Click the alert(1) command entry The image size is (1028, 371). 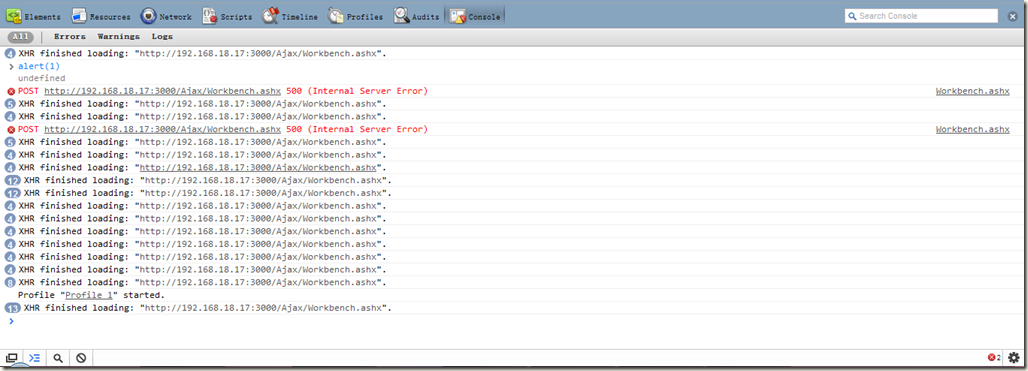point(39,66)
